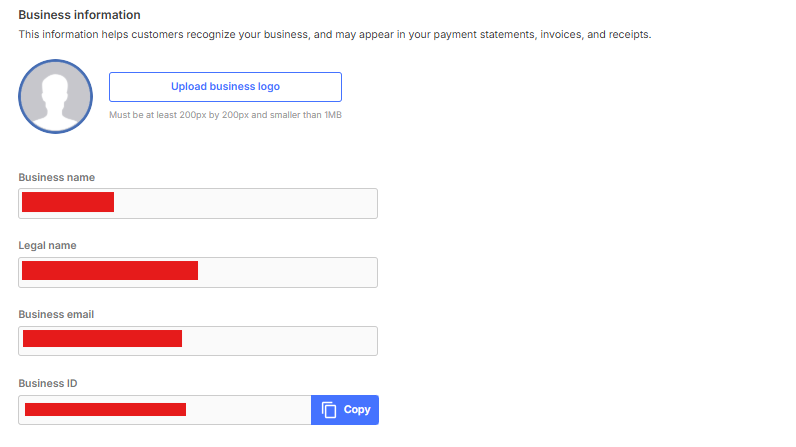Click the copy icon beside Business ID
The width and height of the screenshot is (796, 447).
(330, 410)
